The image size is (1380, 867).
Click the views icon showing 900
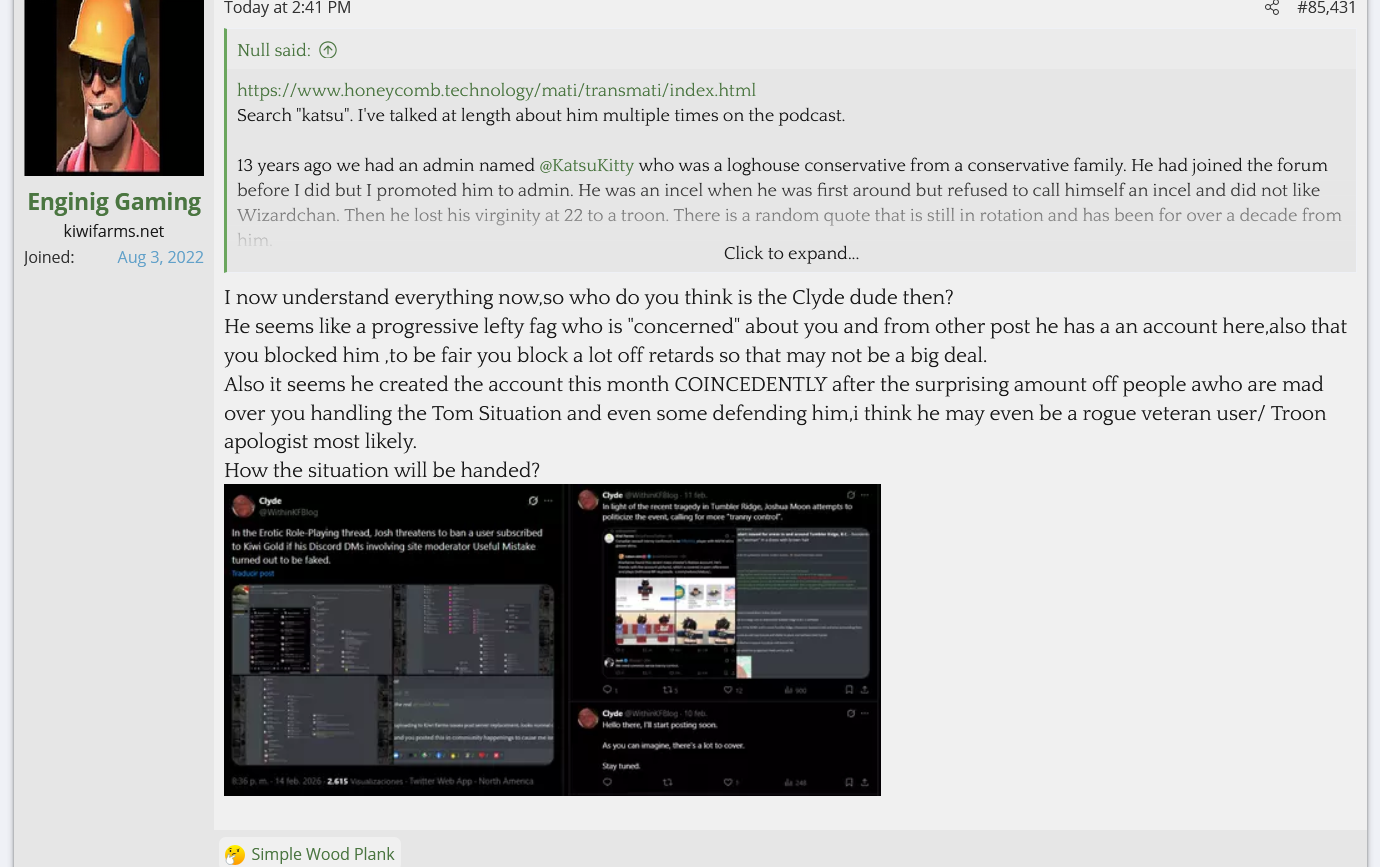pyautogui.click(x=788, y=690)
